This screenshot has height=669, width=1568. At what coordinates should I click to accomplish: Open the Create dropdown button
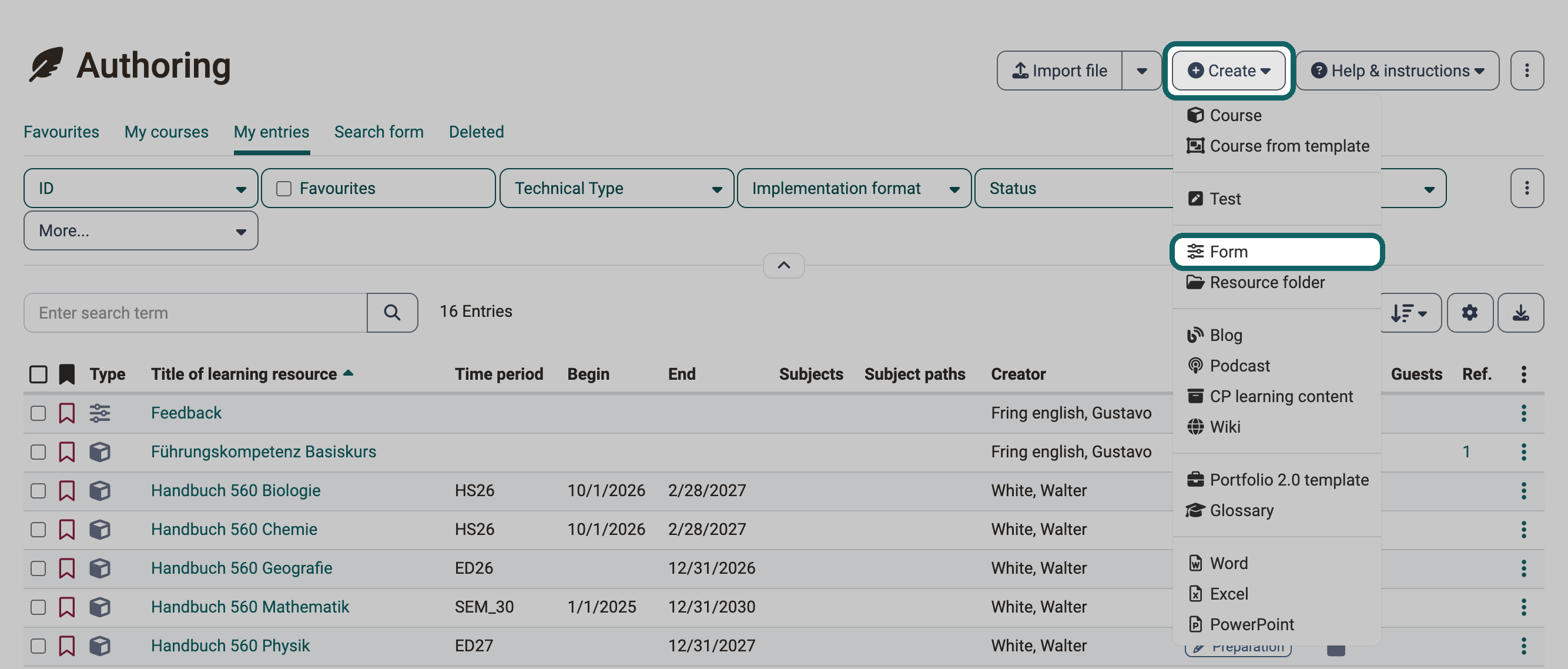tap(1228, 71)
